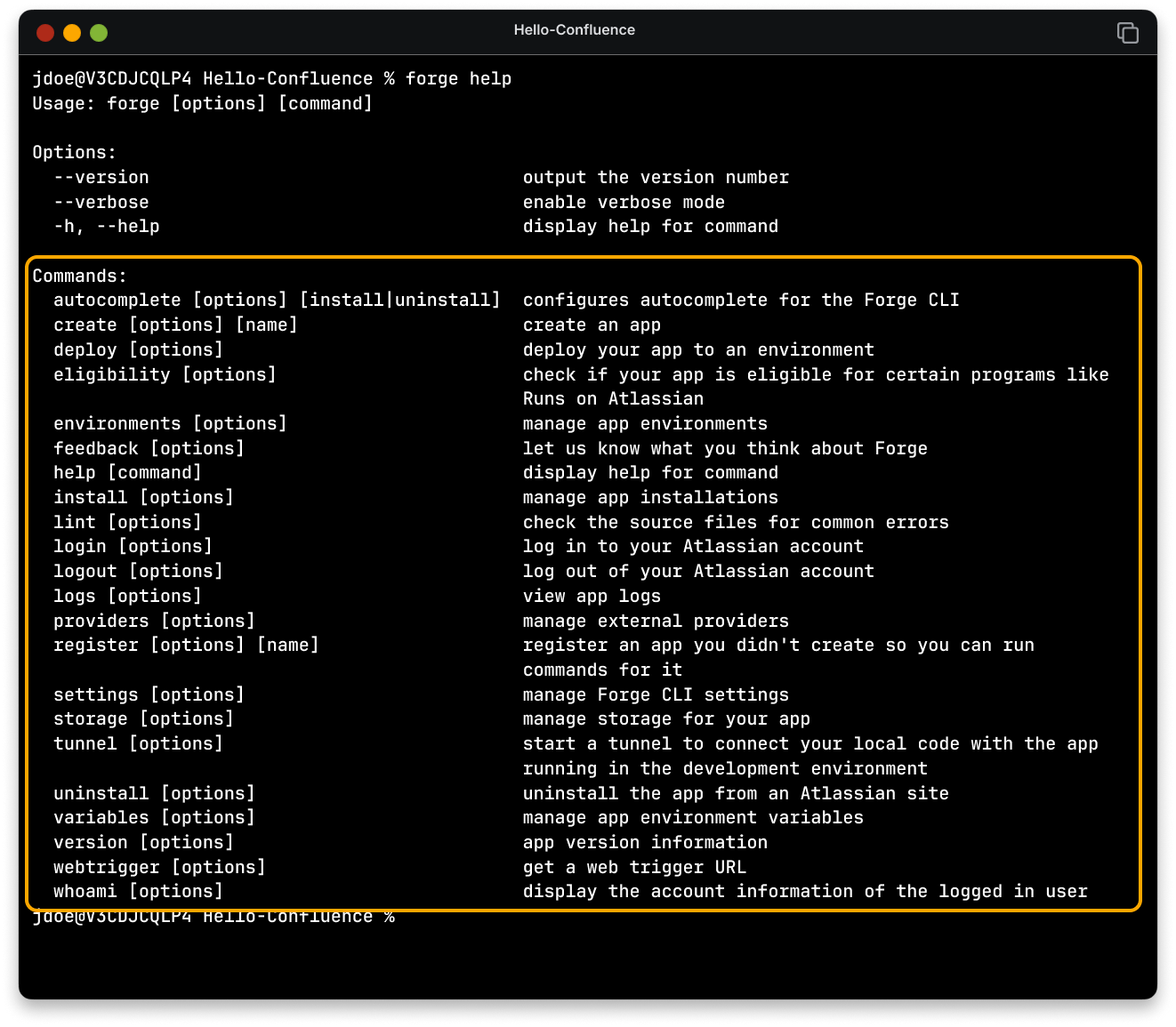Click the Hello-Confluence window title
1176x1027 pixels.
coord(574,29)
